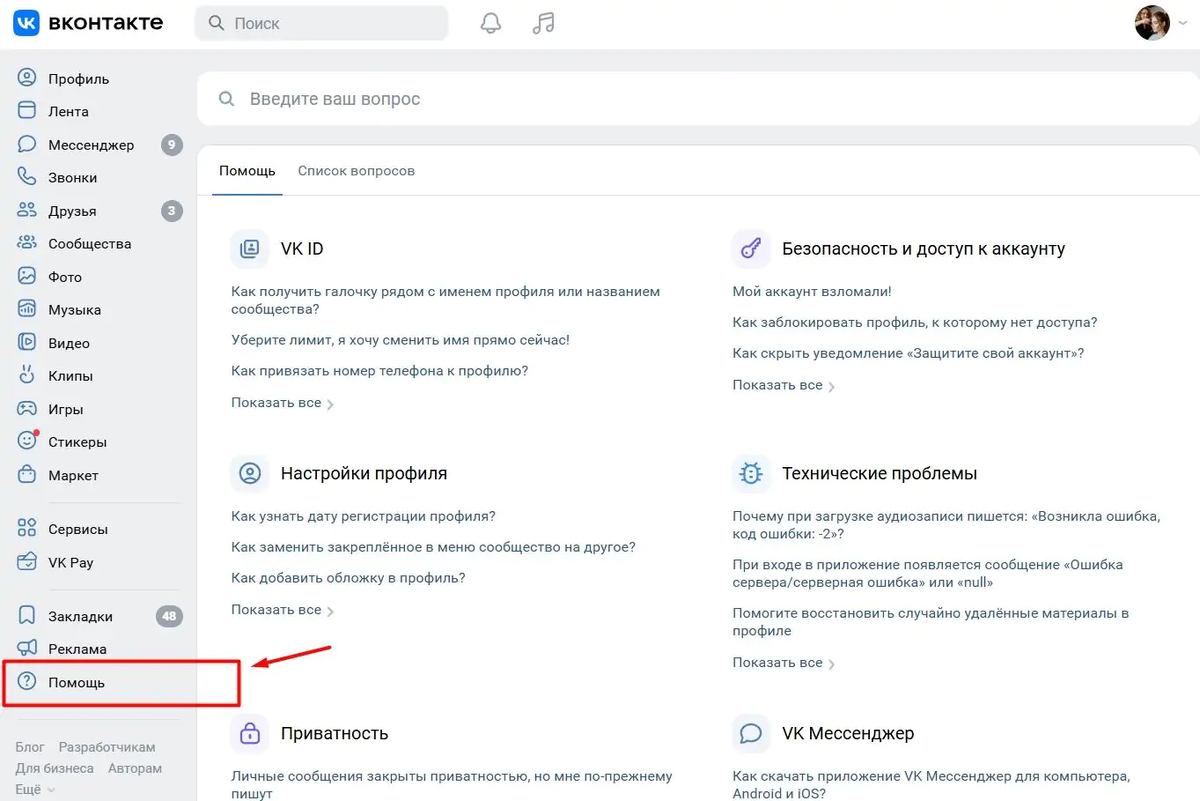Viewport: 1200px width, 801px height.
Task: Open Как скрыть уведомление «Защитите свой аккаунт»?
Action: [908, 354]
